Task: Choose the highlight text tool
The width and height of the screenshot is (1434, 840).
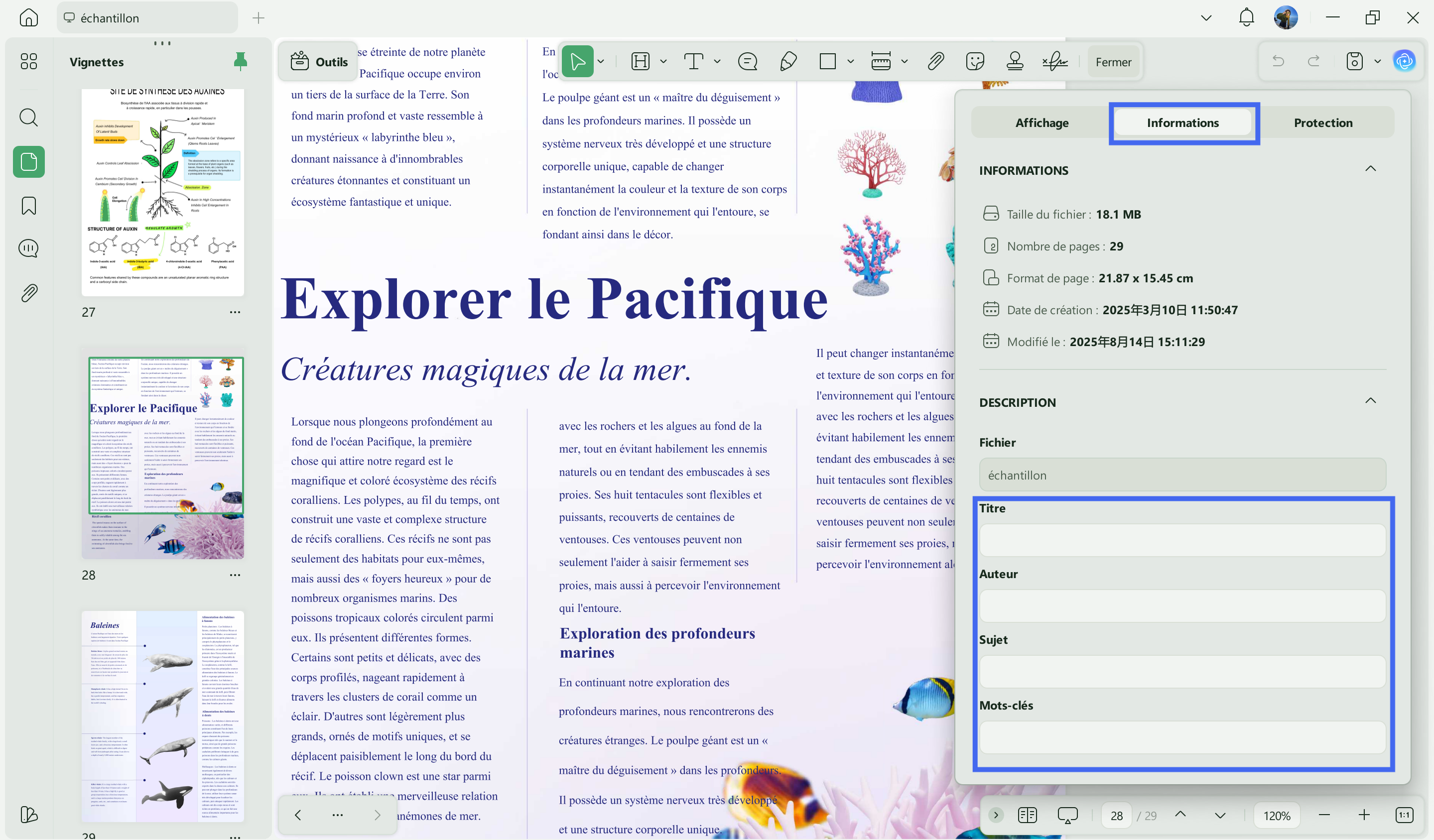Action: click(640, 61)
